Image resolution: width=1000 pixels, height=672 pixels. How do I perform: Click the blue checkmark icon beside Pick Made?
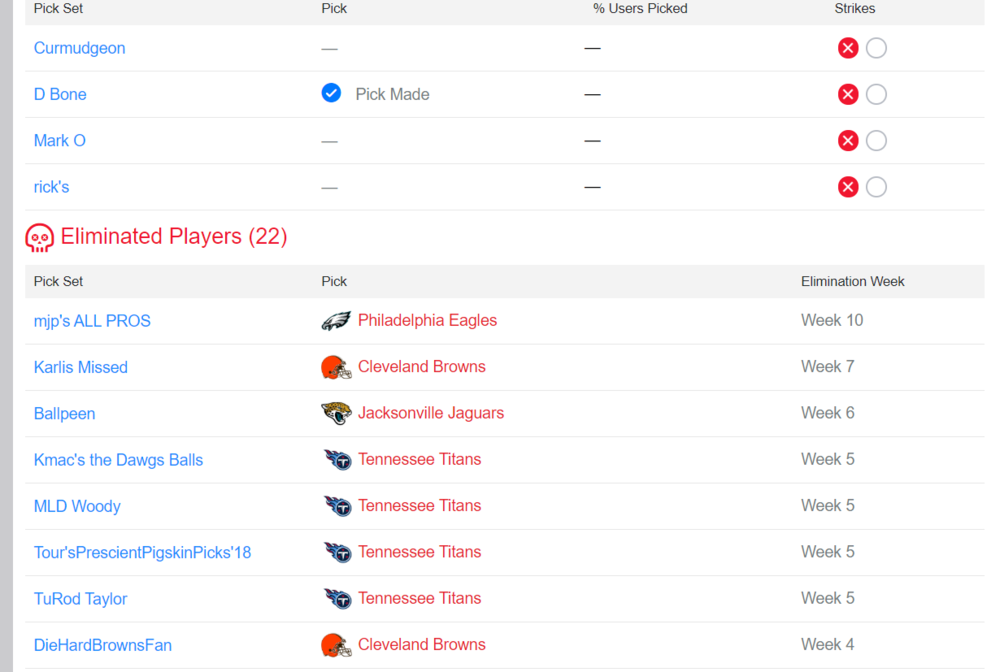tap(331, 93)
